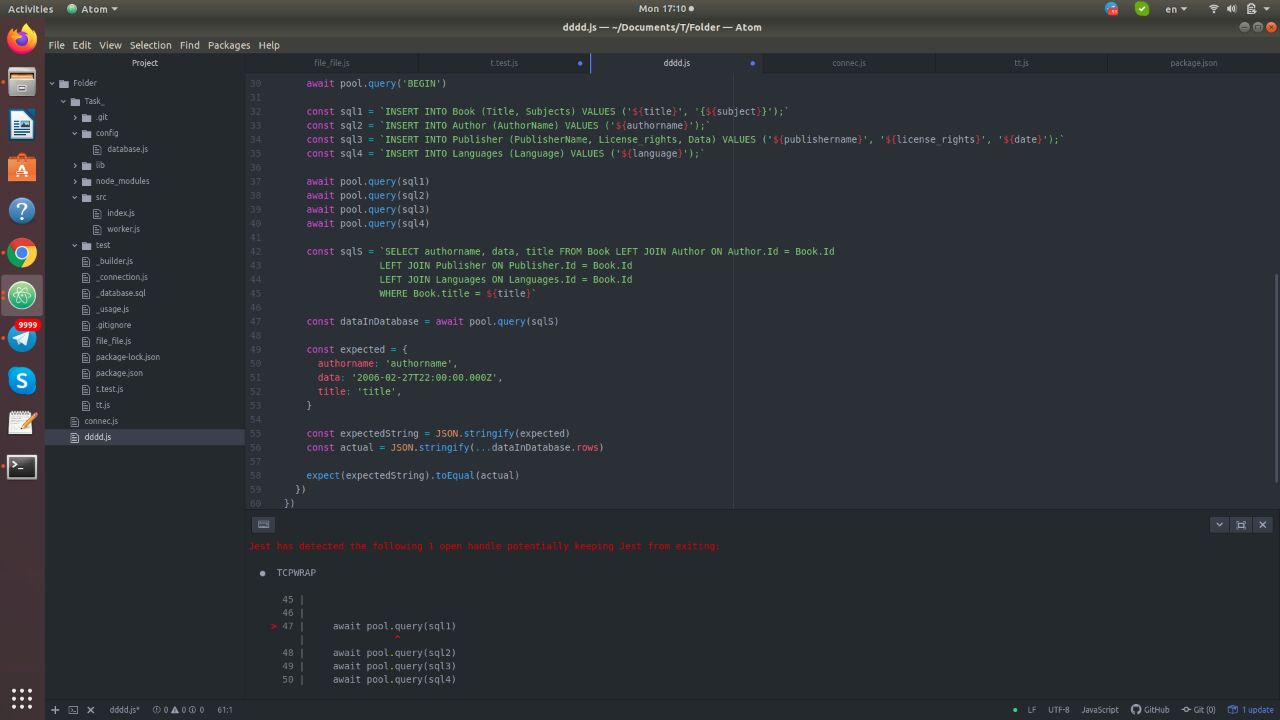Open the Packages menu
The image size is (1280, 720).
point(228,45)
